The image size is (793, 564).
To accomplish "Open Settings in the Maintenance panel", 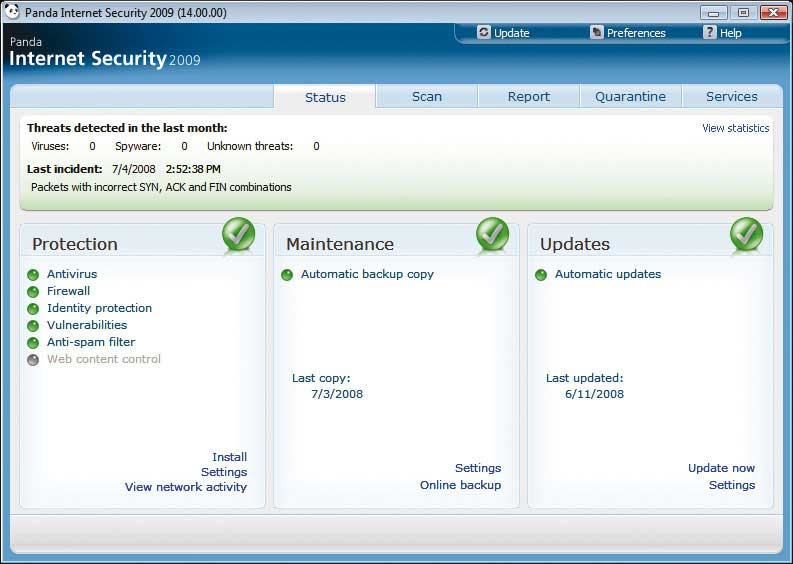I will click(x=478, y=468).
